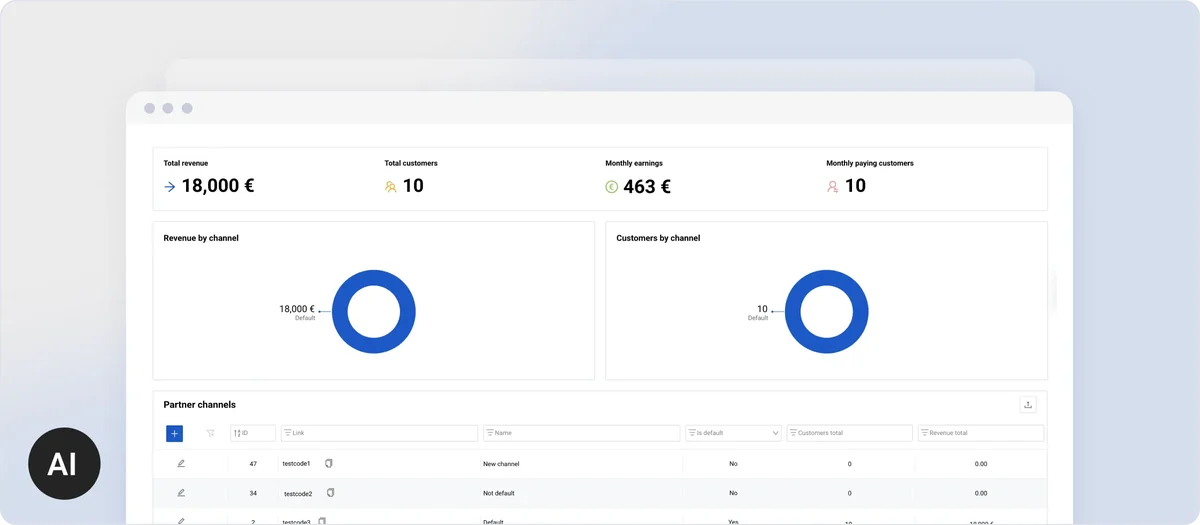This screenshot has height=525, width=1200.
Task: Click the Monthly earnings euro icon
Action: click(612, 186)
